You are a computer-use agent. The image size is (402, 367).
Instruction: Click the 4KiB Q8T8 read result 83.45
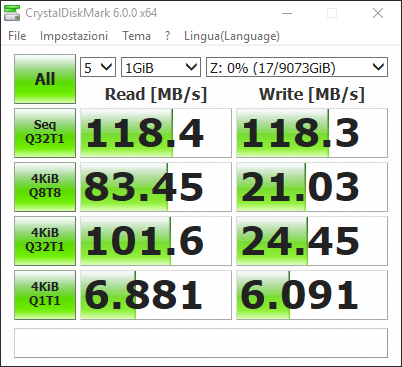pyautogui.click(x=156, y=187)
